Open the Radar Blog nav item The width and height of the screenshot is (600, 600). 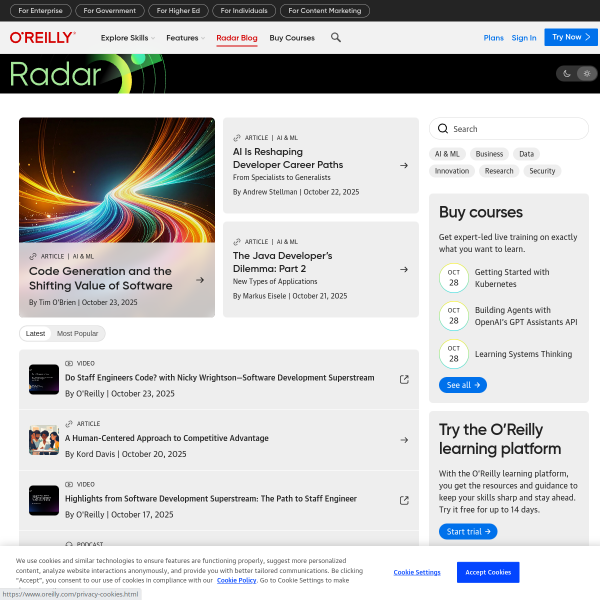(x=237, y=38)
